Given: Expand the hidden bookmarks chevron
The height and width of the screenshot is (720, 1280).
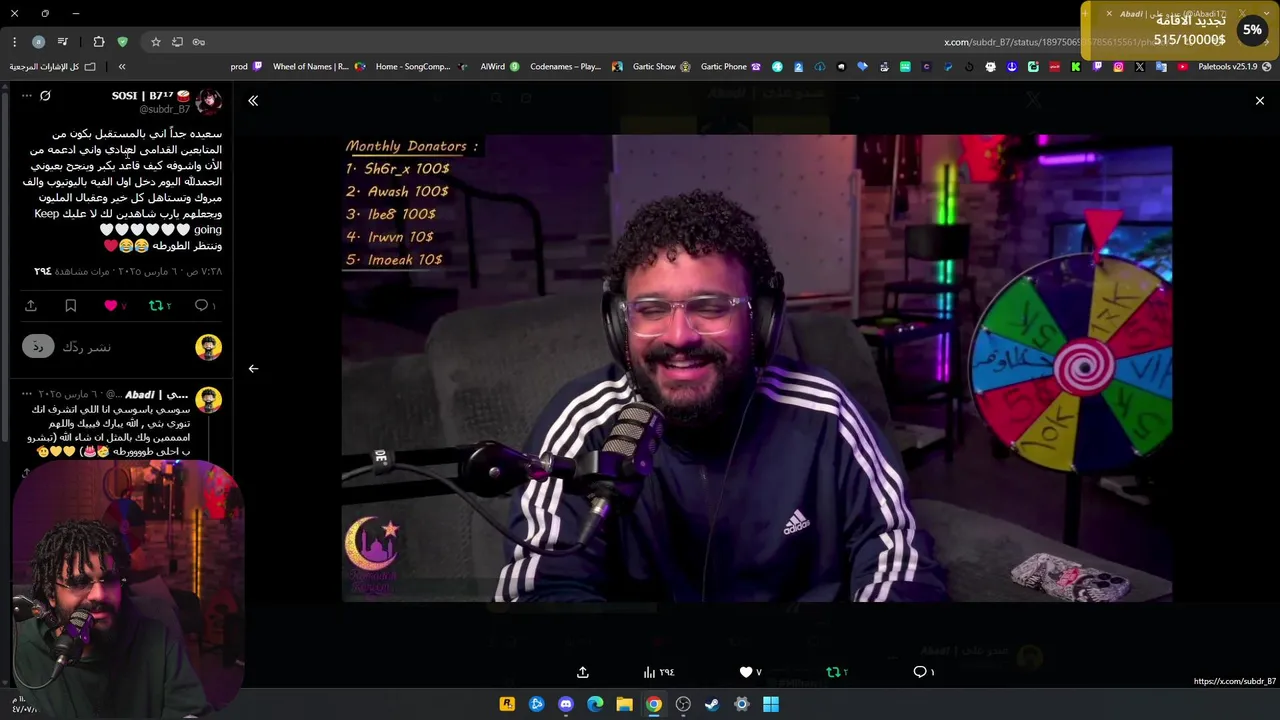Looking at the screenshot, I should [122, 67].
